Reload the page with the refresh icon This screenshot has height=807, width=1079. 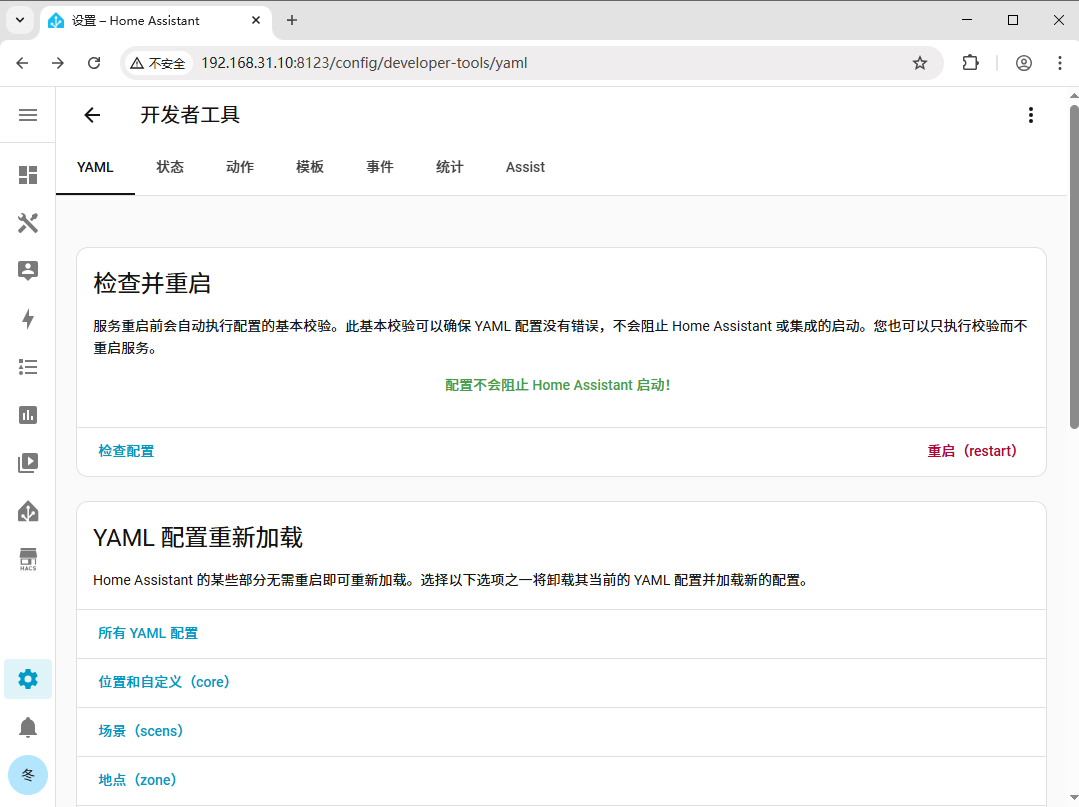click(94, 63)
